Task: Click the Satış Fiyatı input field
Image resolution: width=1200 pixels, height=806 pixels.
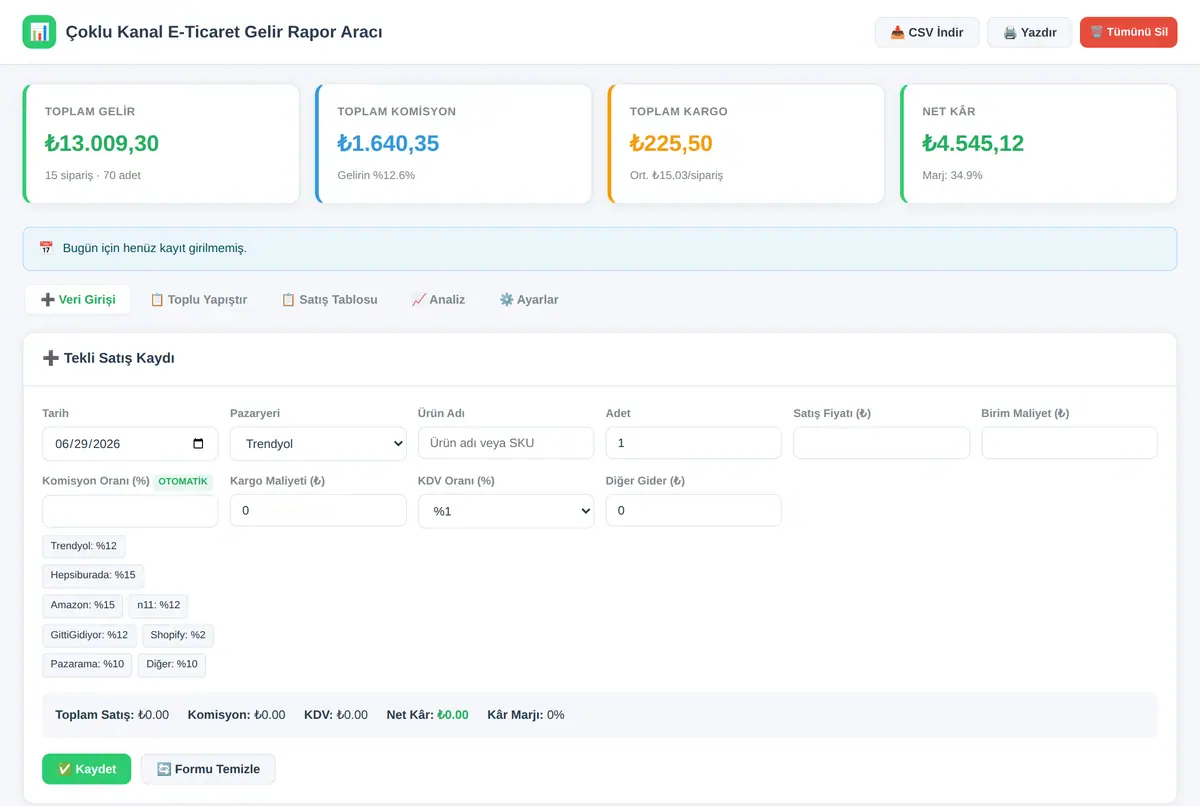Action: (881, 443)
